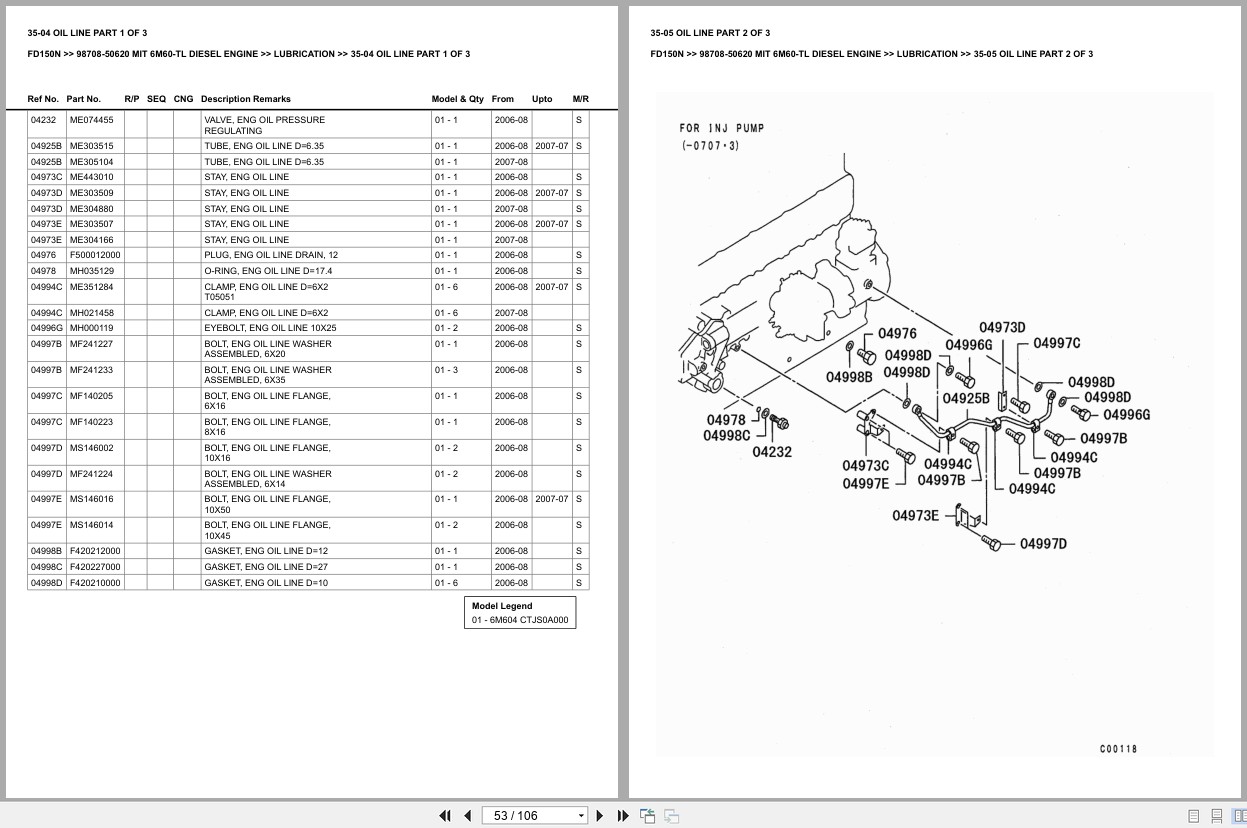Go to the first page
The width and height of the screenshot is (1247, 828).
(445, 816)
